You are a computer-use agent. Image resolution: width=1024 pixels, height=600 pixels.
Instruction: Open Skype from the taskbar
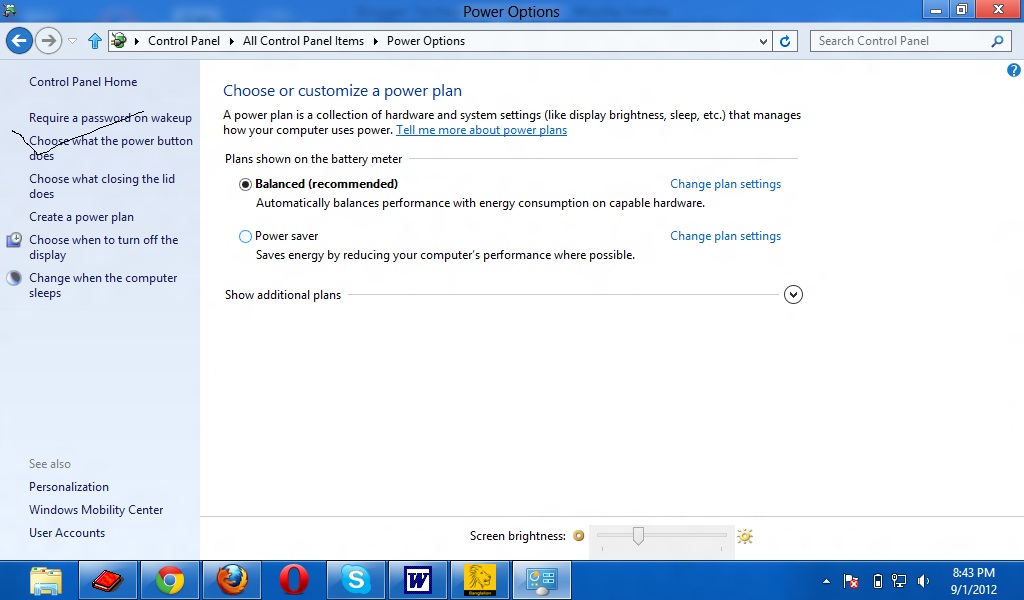pyautogui.click(x=356, y=580)
